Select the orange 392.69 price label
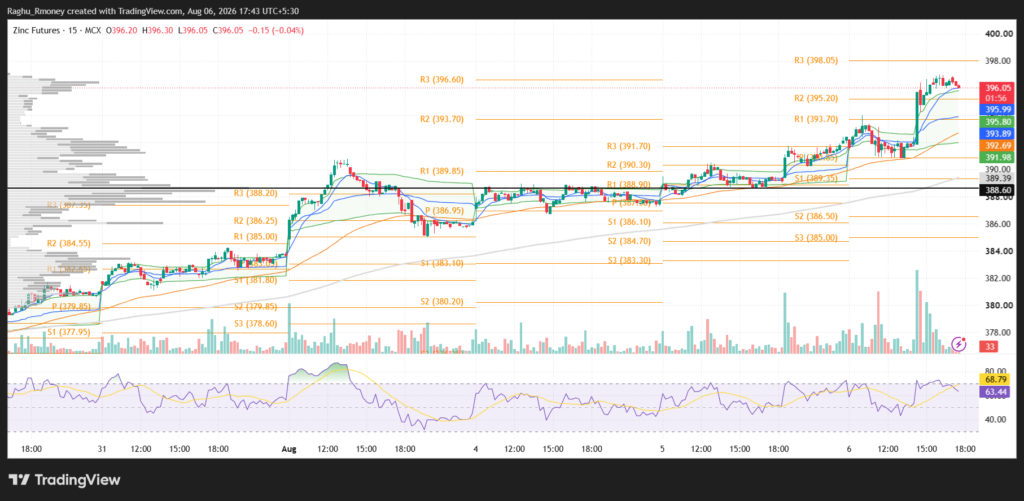This screenshot has width=1024, height=501. click(x=998, y=145)
